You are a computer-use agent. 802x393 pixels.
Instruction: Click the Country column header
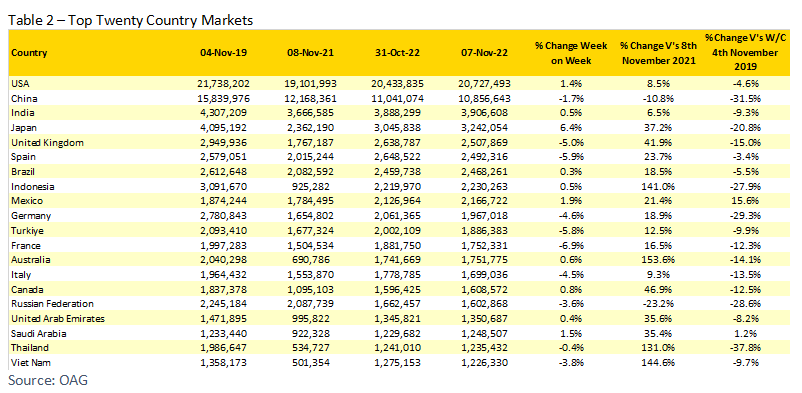coord(29,53)
